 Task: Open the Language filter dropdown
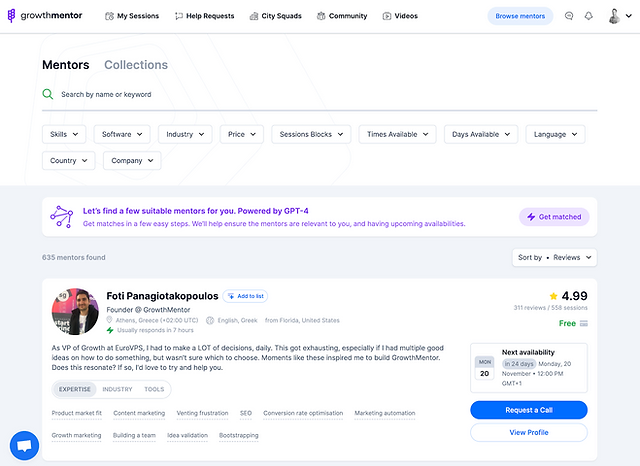555,134
